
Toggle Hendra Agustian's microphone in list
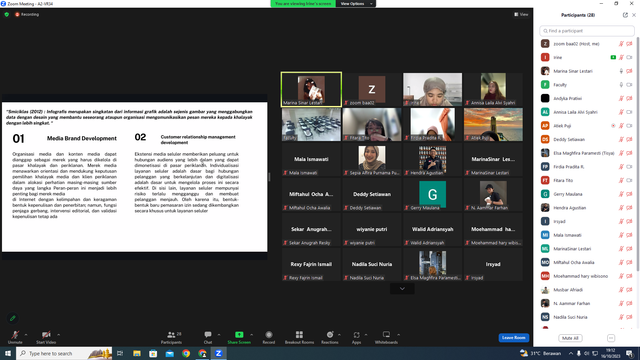[x=621, y=208]
